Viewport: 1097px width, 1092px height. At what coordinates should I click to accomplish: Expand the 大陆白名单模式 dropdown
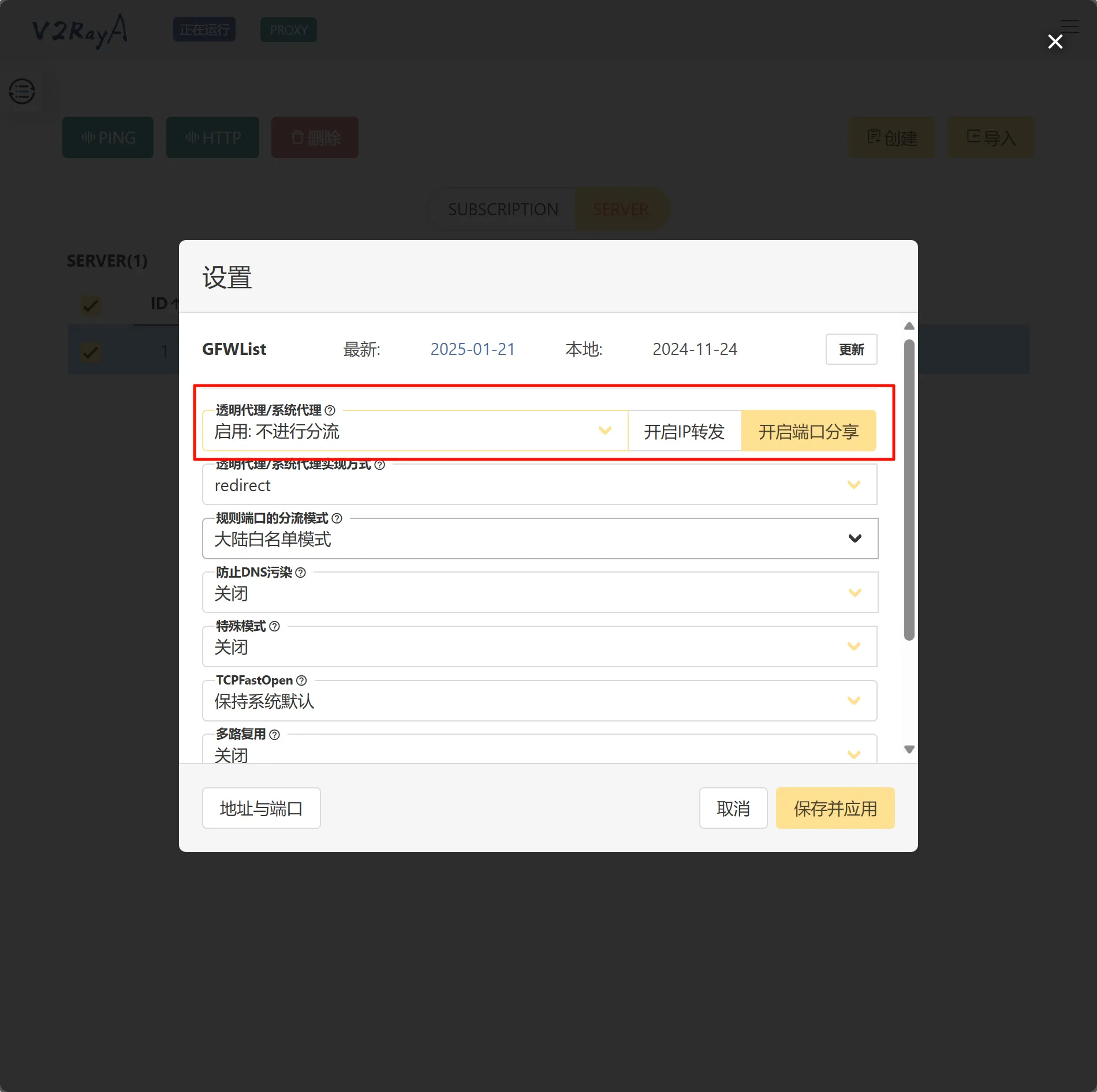(539, 539)
